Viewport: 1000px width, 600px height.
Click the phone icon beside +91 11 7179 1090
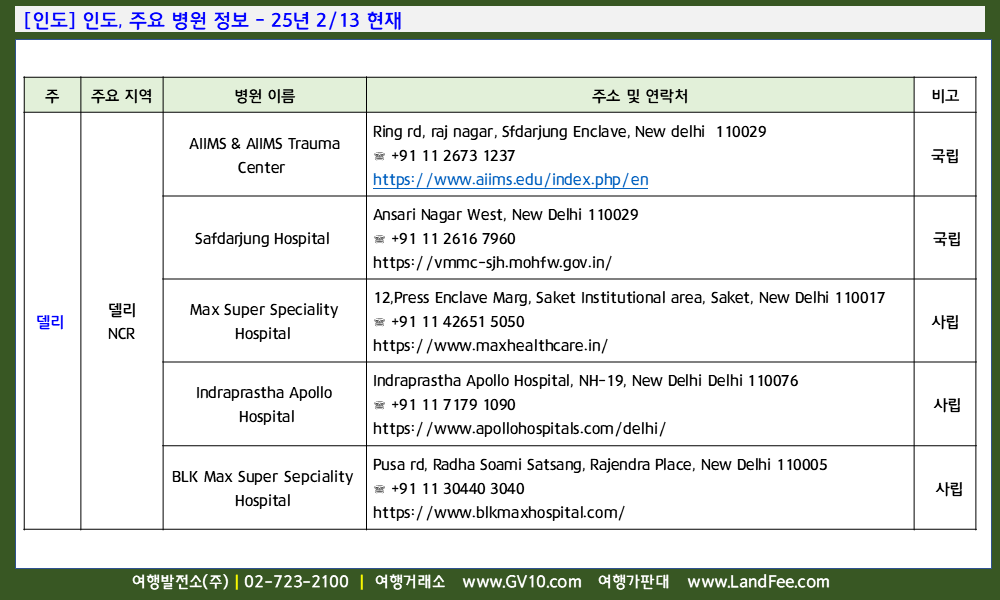379,405
